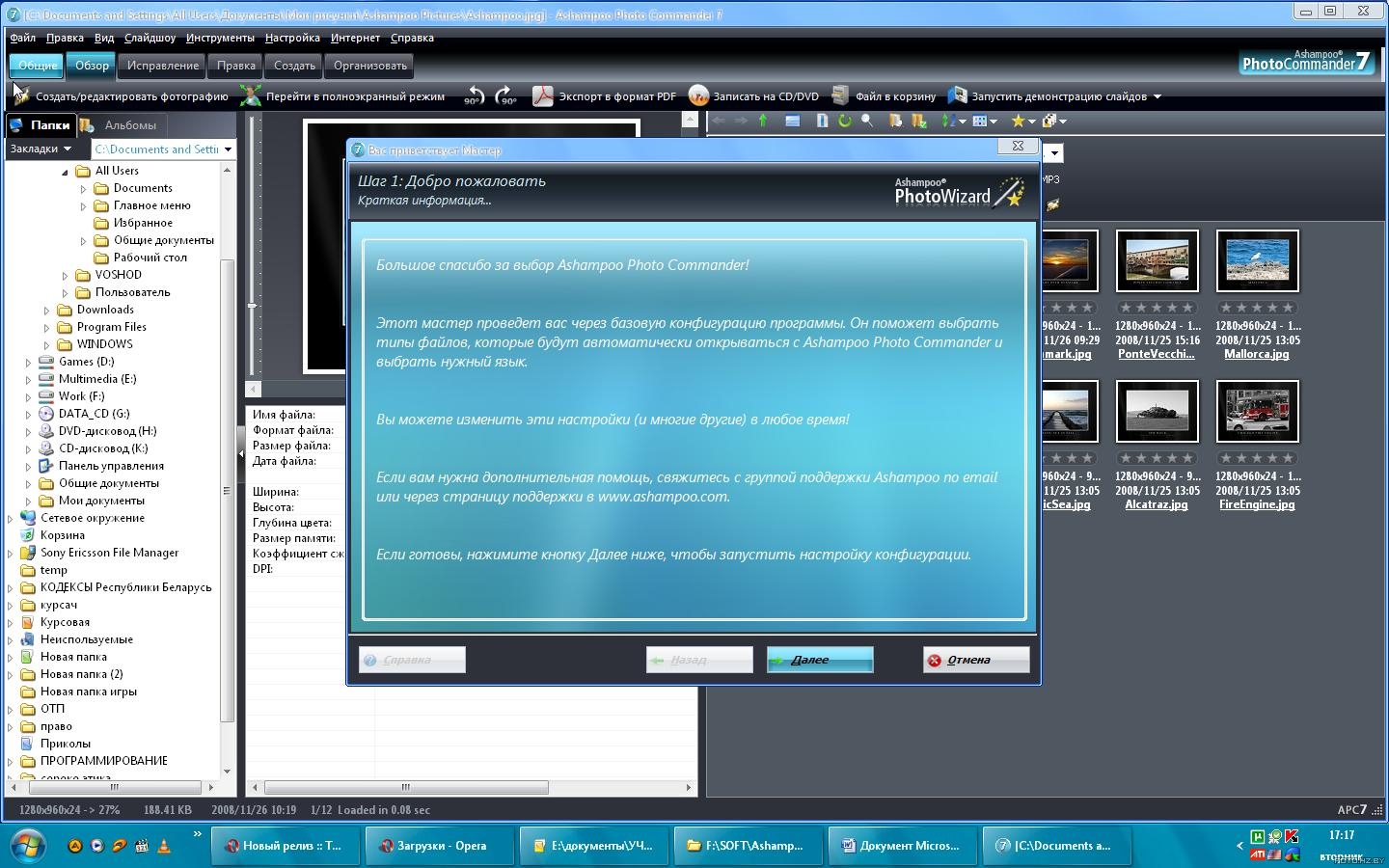Image resolution: width=1389 pixels, height=868 pixels.
Task: Select the PonteVecchi thumbnail
Action: [1157, 260]
